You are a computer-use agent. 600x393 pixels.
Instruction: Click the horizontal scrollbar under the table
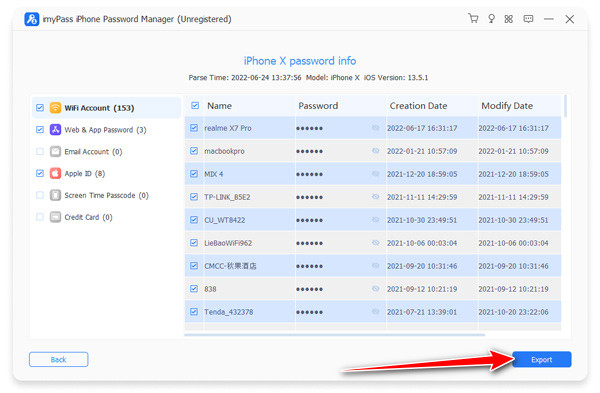334,335
